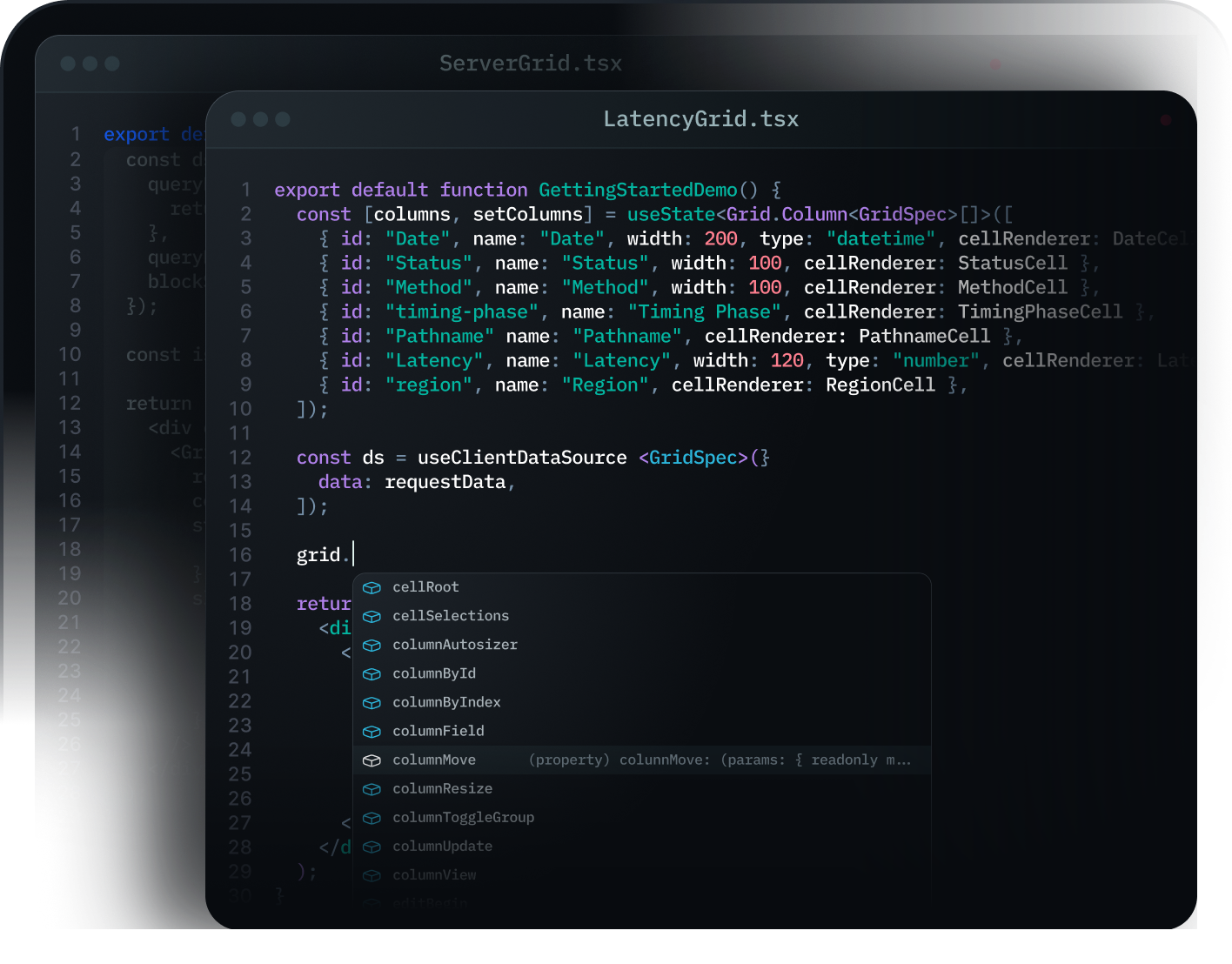Select columnField completion item
This screenshot has width=1232, height=964.
[642, 731]
